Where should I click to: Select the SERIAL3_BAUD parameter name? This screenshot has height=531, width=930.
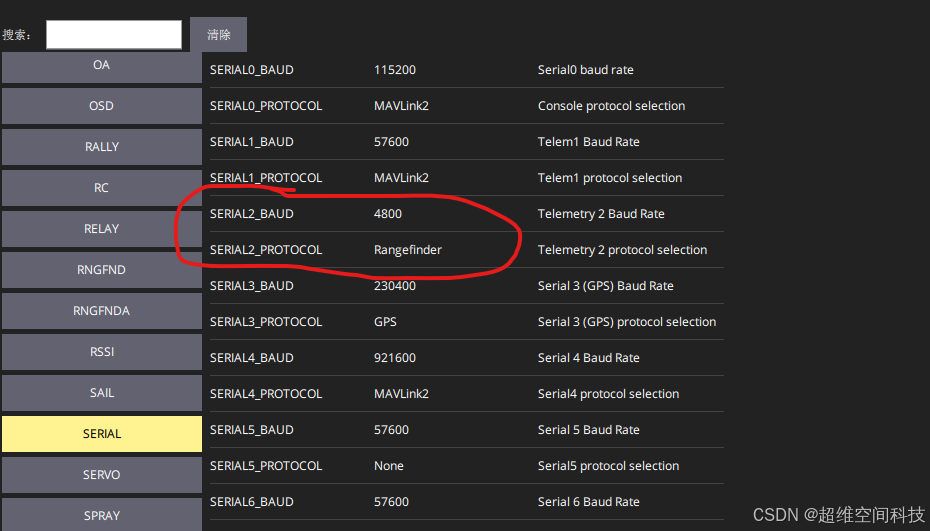[x=251, y=286]
